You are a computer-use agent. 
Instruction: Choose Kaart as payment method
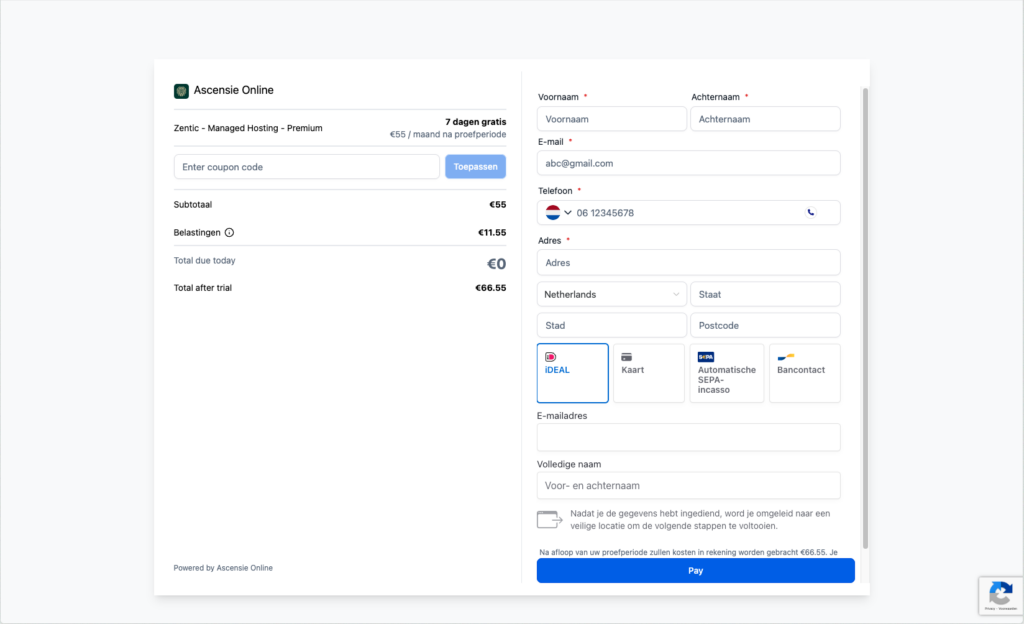[x=648, y=373]
